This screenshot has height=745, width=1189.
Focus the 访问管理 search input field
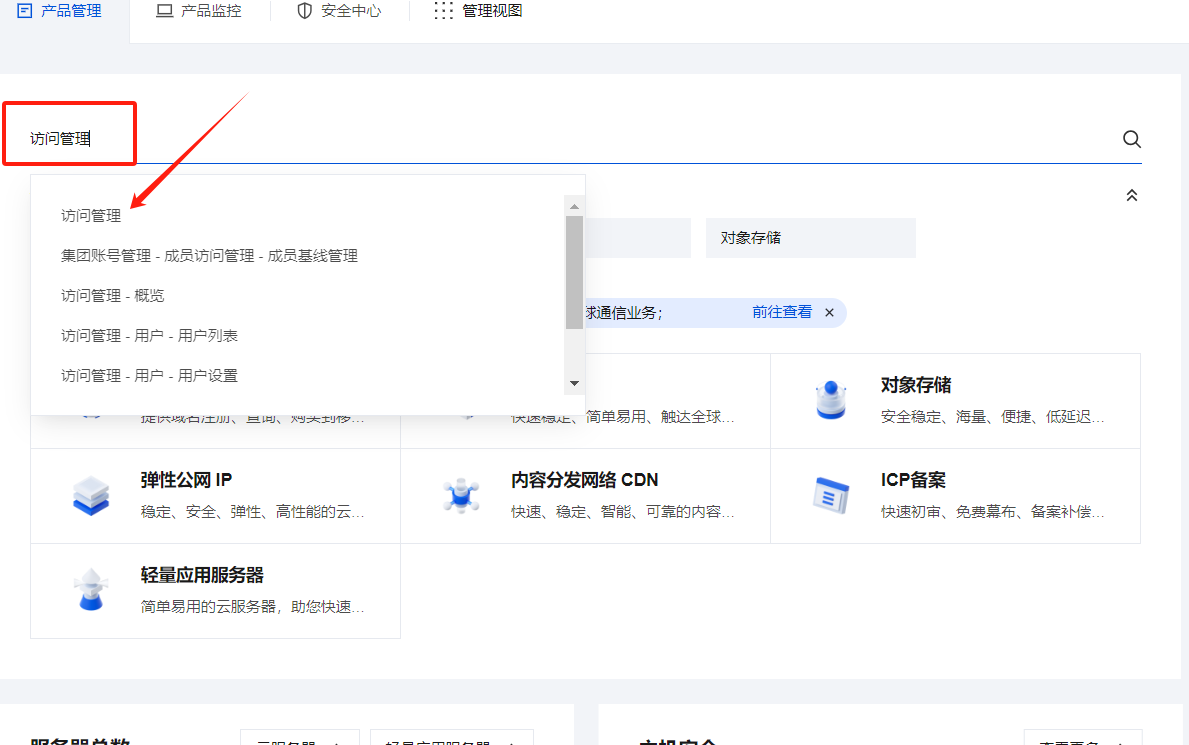[x=573, y=139]
